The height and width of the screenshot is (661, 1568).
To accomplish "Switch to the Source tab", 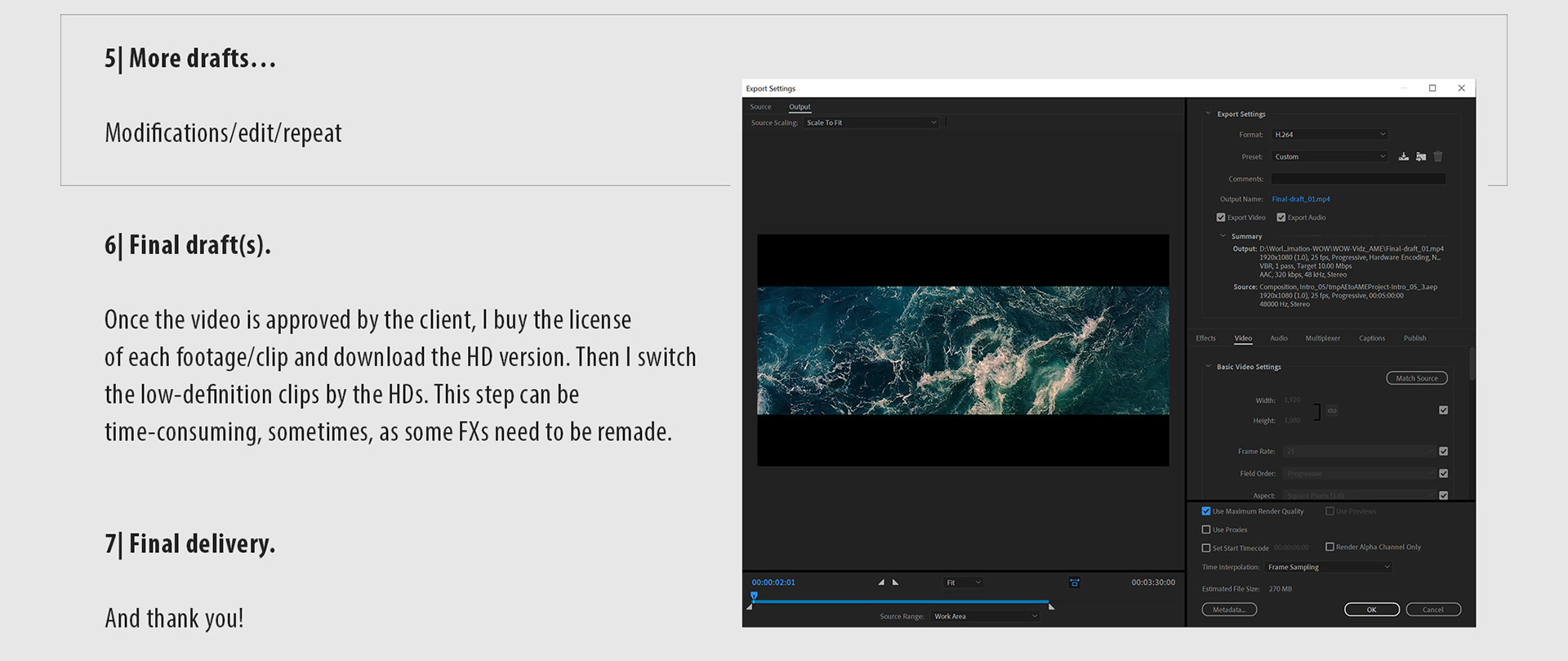I will tap(760, 107).
